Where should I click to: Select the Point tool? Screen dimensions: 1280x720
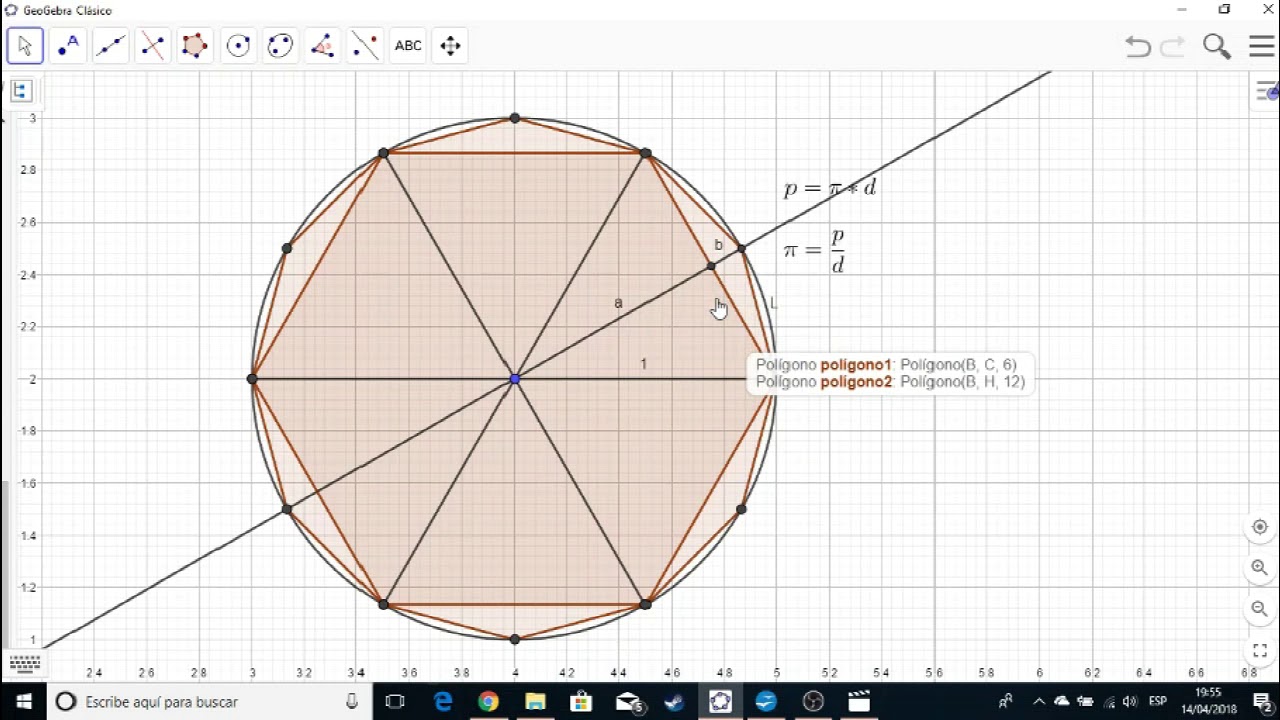tap(68, 45)
